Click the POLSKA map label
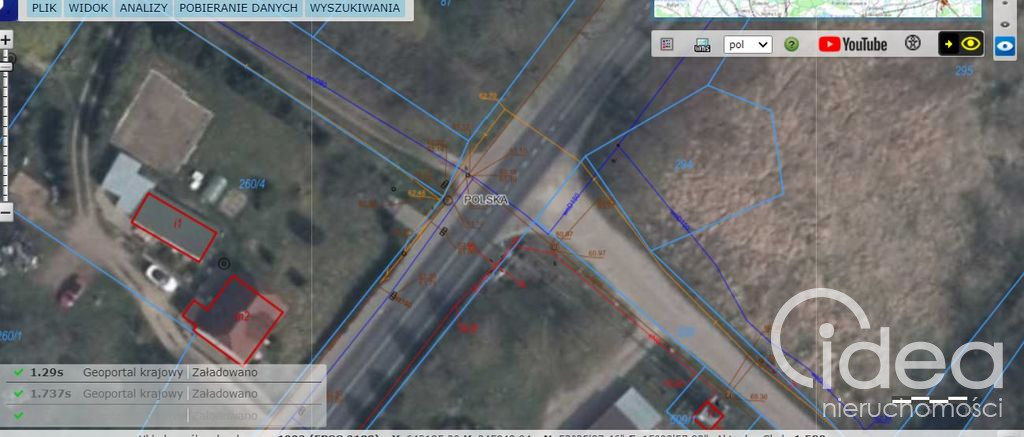Image resolution: width=1024 pixels, height=437 pixels. (485, 201)
